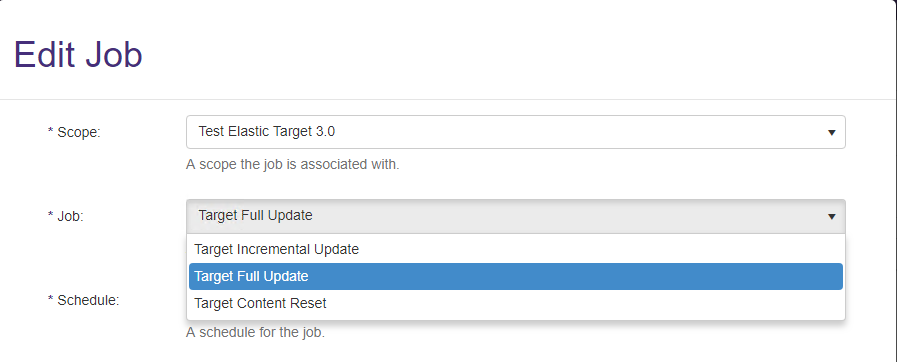
Task: Select Target Incremental Update option
Action: pos(515,249)
